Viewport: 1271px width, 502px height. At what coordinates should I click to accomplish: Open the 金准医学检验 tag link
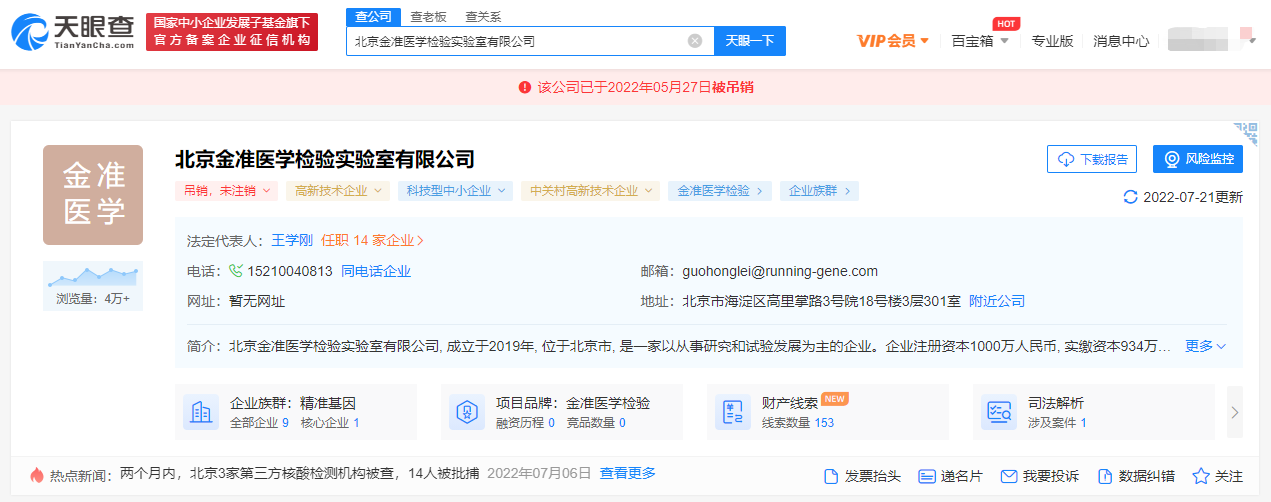point(719,190)
